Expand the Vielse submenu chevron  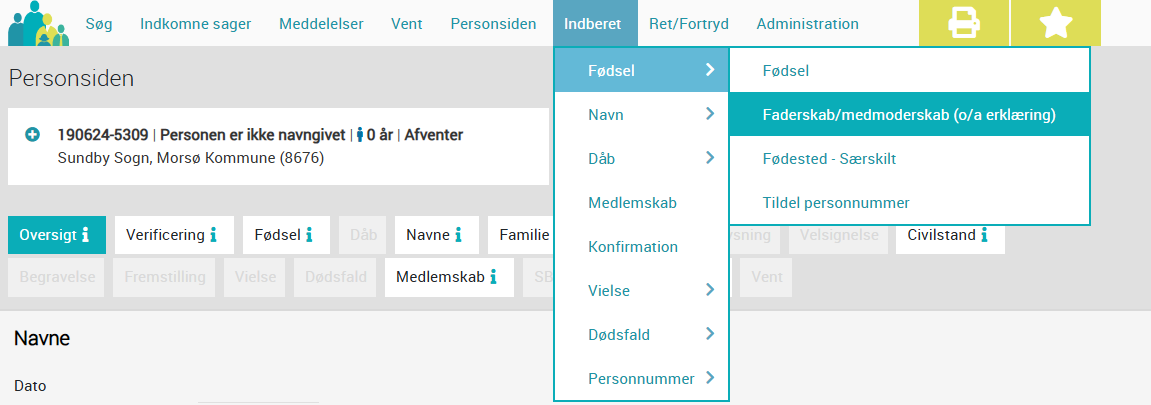pos(709,290)
